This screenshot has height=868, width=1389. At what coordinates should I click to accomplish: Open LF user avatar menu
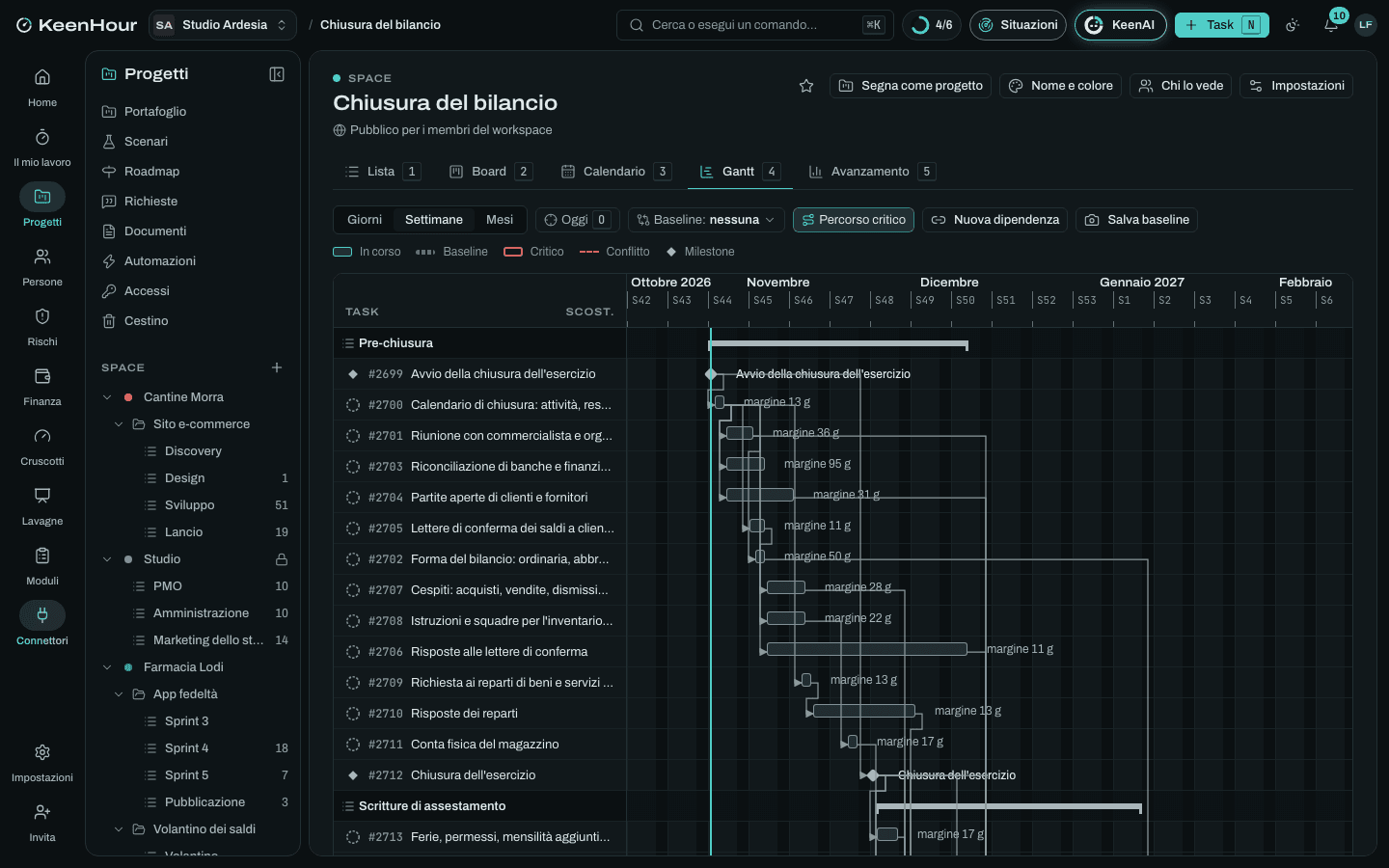(1366, 25)
